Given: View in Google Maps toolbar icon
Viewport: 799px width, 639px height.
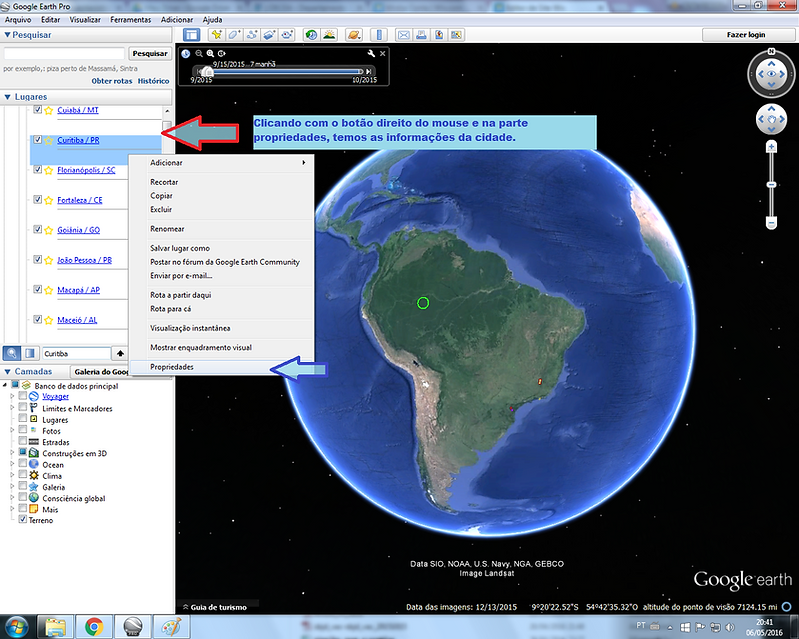Looking at the screenshot, I should 456,35.
